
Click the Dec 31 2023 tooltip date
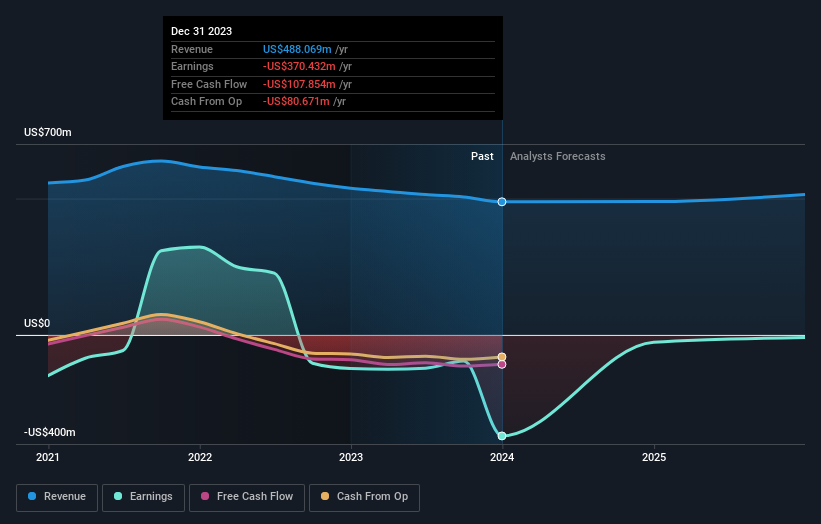point(202,31)
